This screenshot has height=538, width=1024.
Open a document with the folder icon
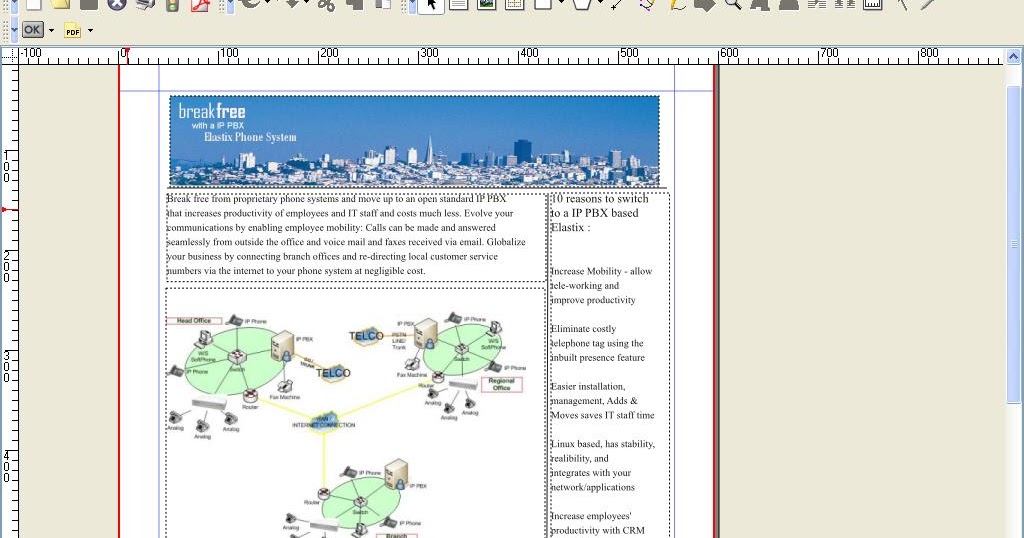click(61, 4)
